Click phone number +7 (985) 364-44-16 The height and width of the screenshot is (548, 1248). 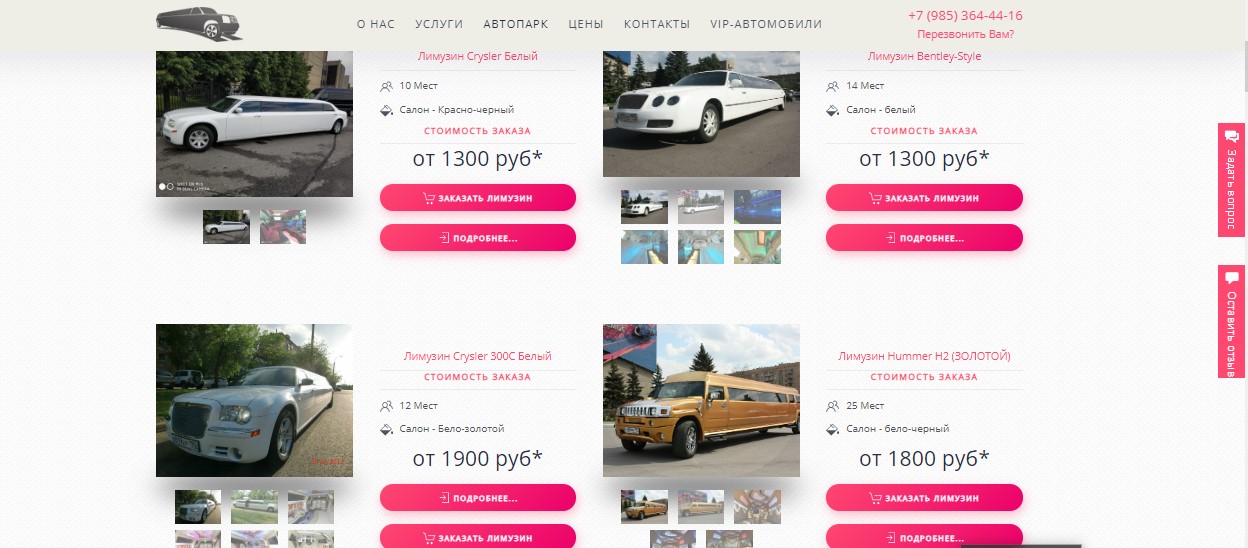[x=965, y=15]
